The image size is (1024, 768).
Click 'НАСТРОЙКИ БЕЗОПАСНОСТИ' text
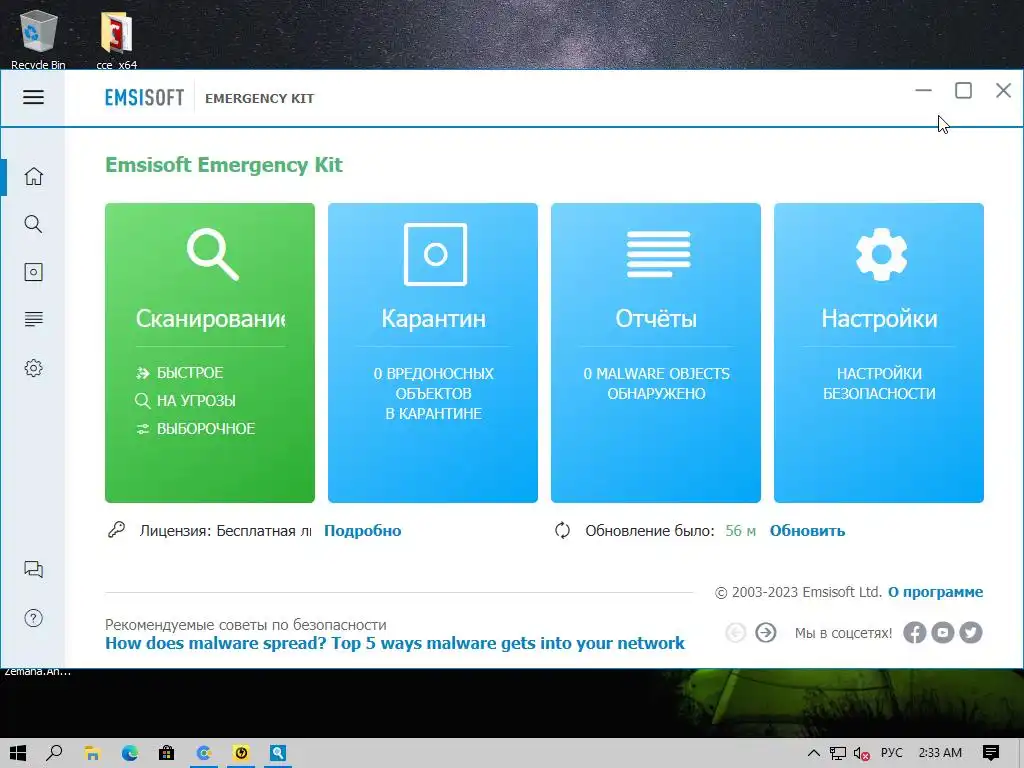point(879,383)
